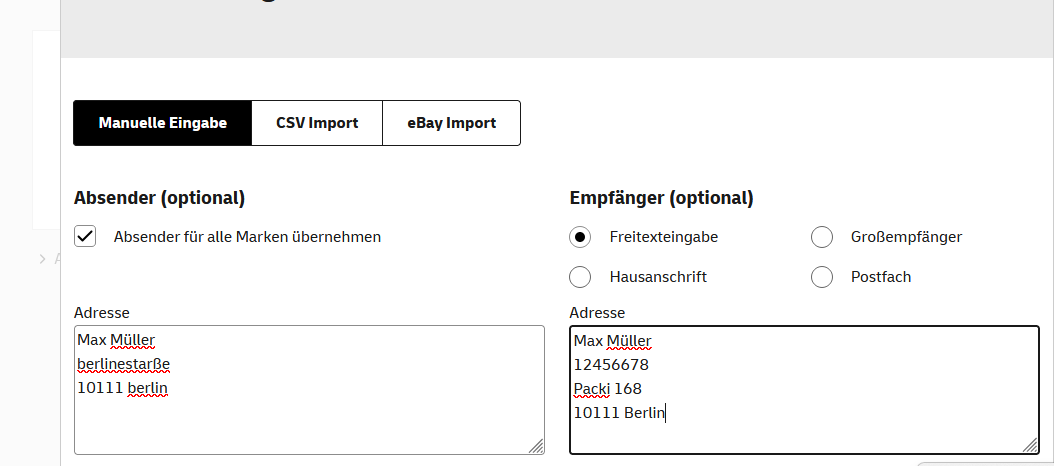Click inside the Empfänger Adresse text area
The width and height of the screenshot is (1054, 466).
pyautogui.click(x=805, y=390)
